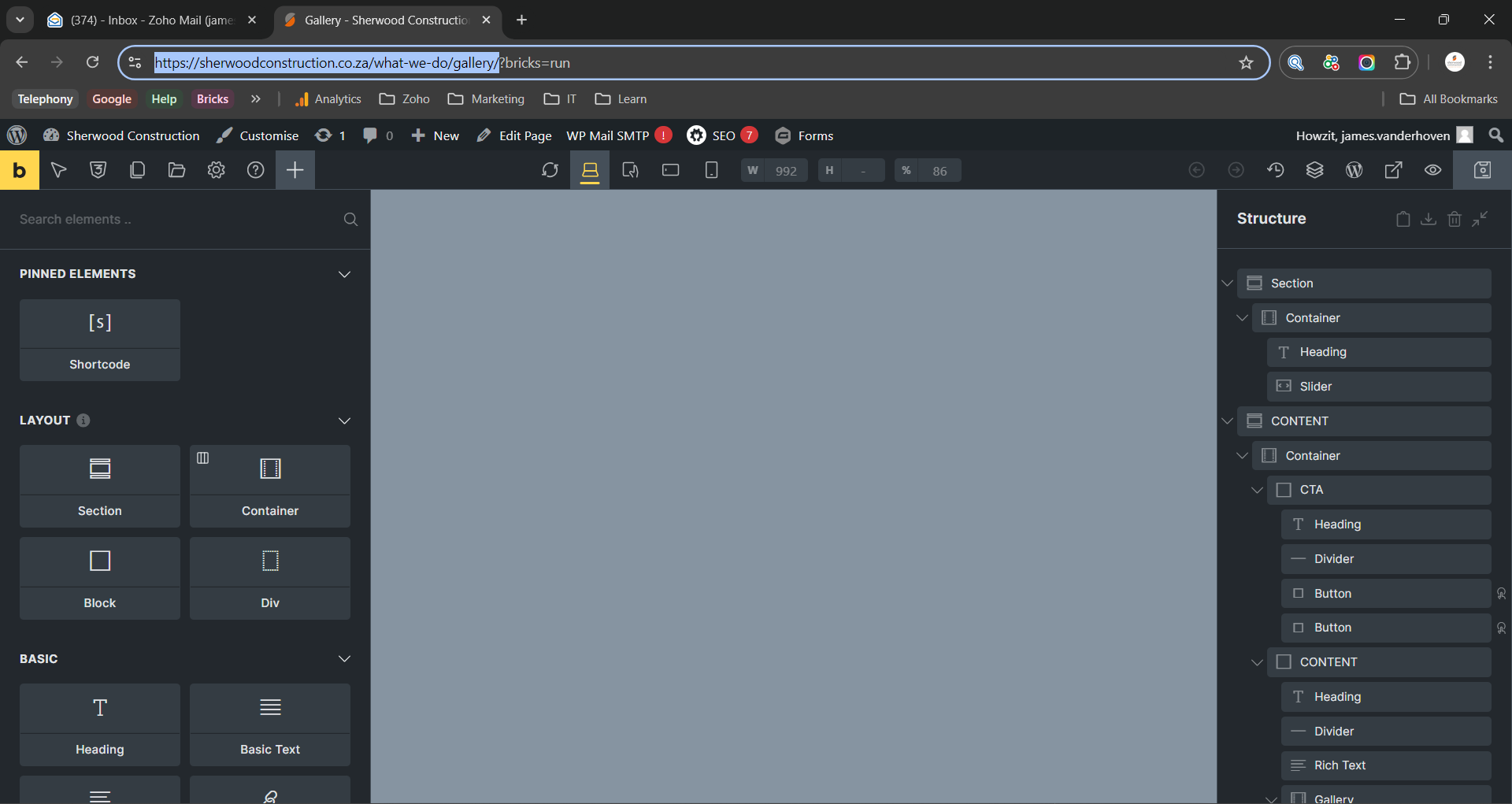Select the Heading under the first Container
This screenshot has height=804, width=1512.
coord(1379,352)
